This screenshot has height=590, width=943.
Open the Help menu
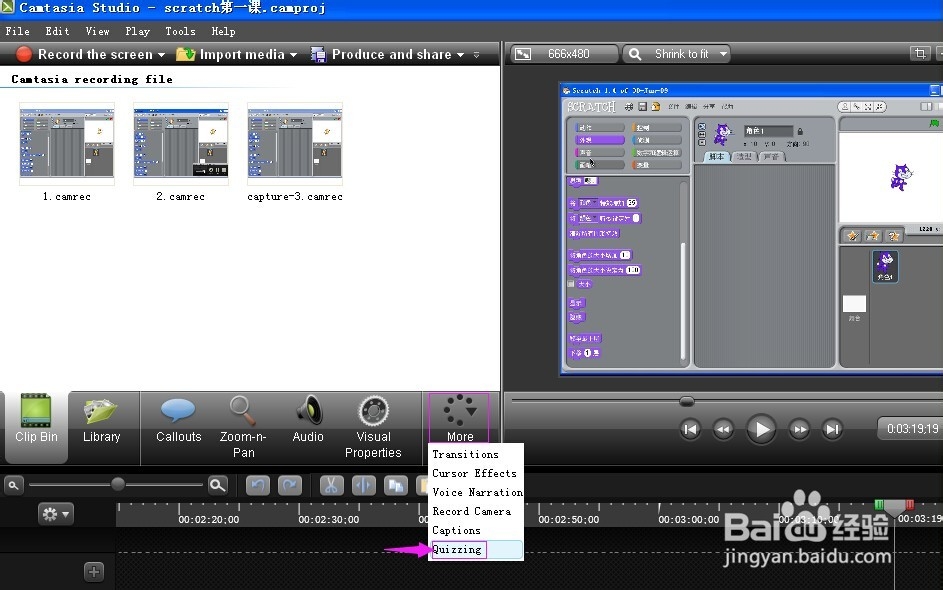tap(223, 31)
